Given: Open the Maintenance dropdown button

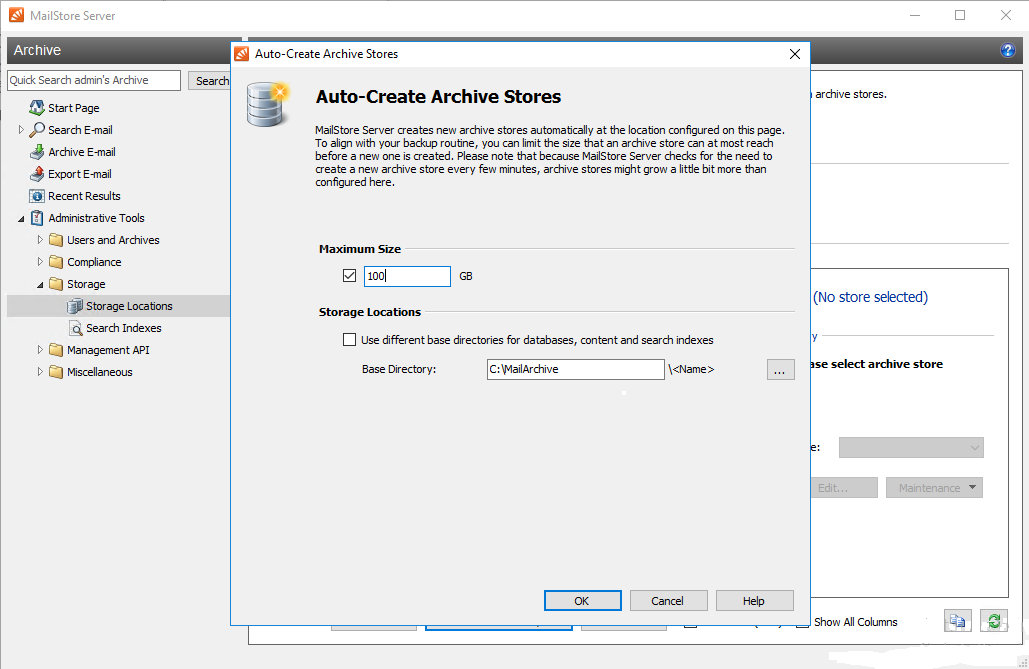Looking at the screenshot, I should [934, 488].
